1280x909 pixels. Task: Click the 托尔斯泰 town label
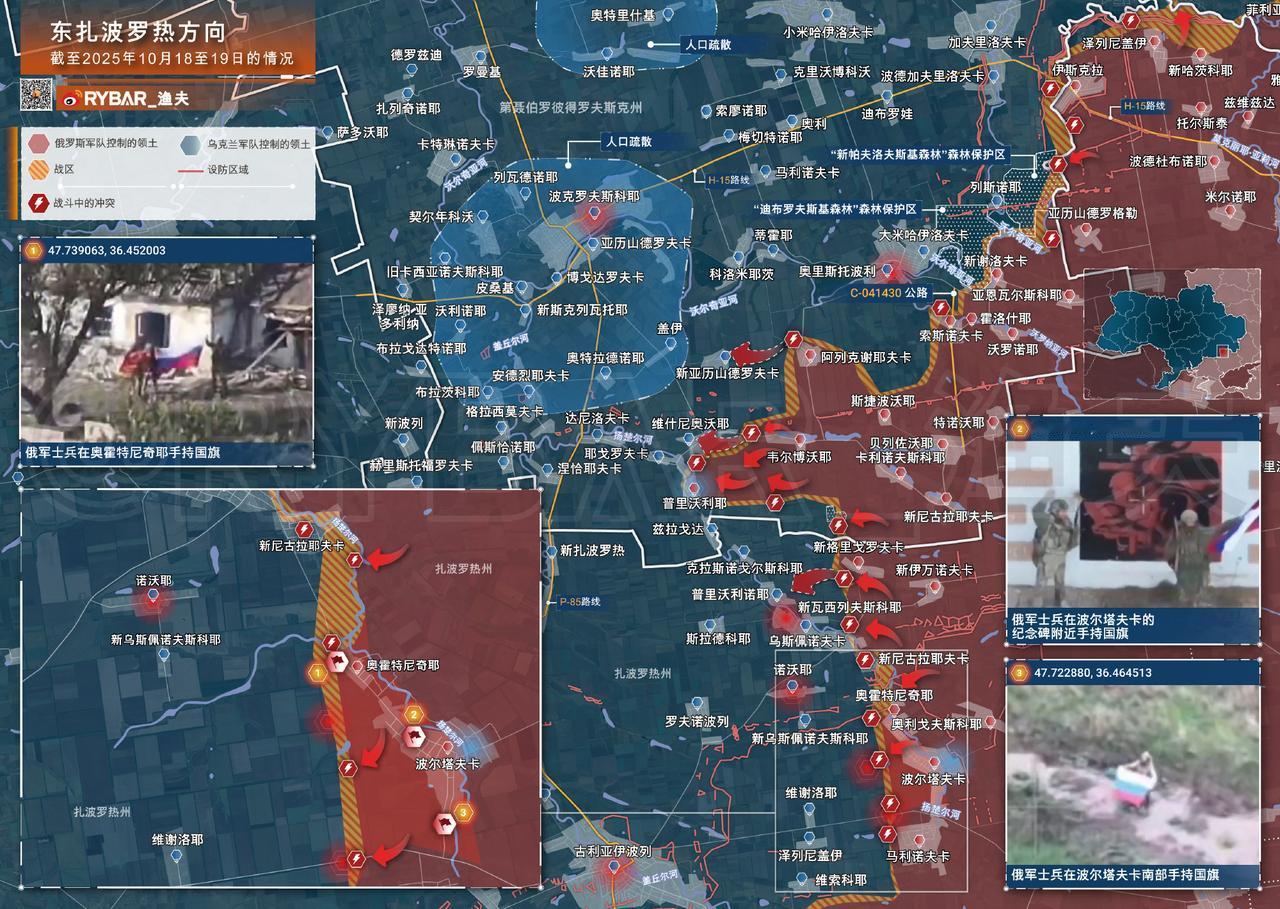pos(1202,124)
